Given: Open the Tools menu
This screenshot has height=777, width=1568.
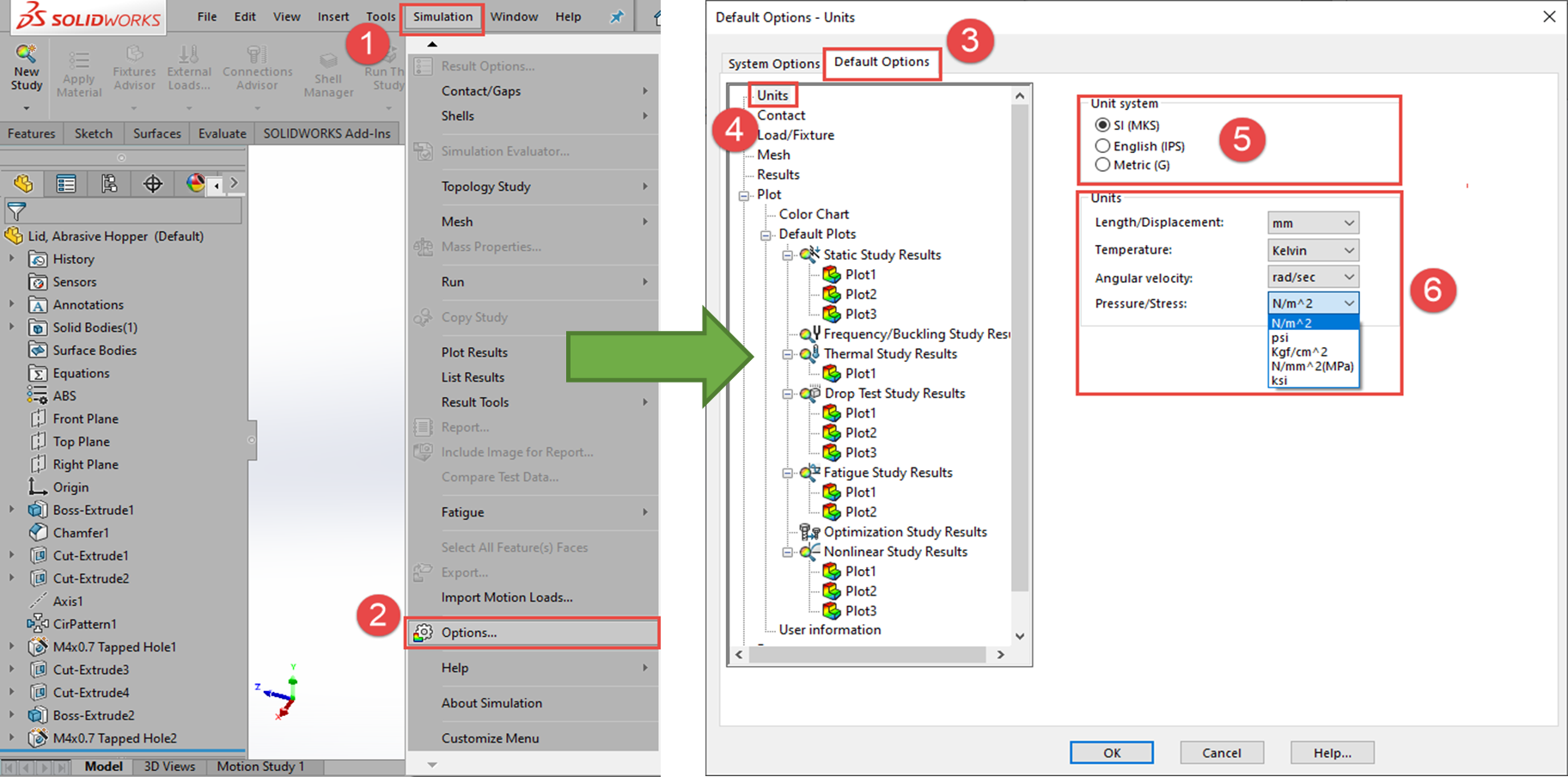Looking at the screenshot, I should point(381,16).
